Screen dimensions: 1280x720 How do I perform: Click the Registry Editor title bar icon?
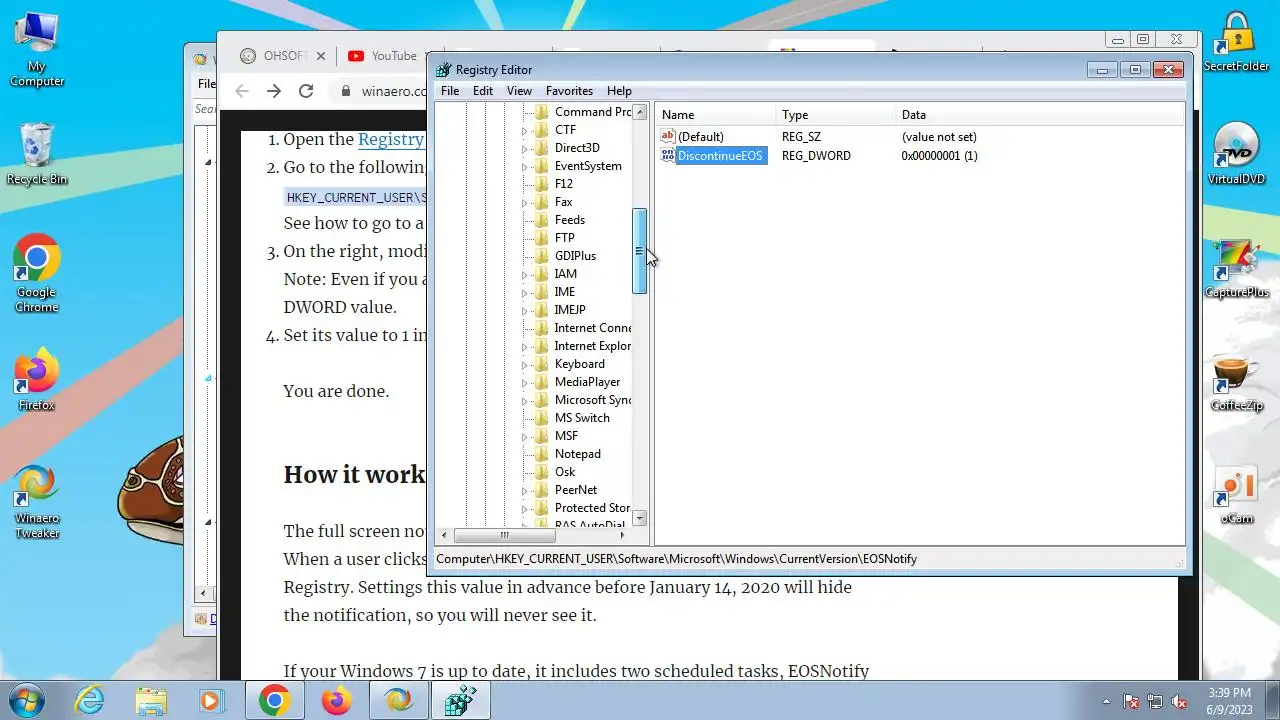click(444, 70)
